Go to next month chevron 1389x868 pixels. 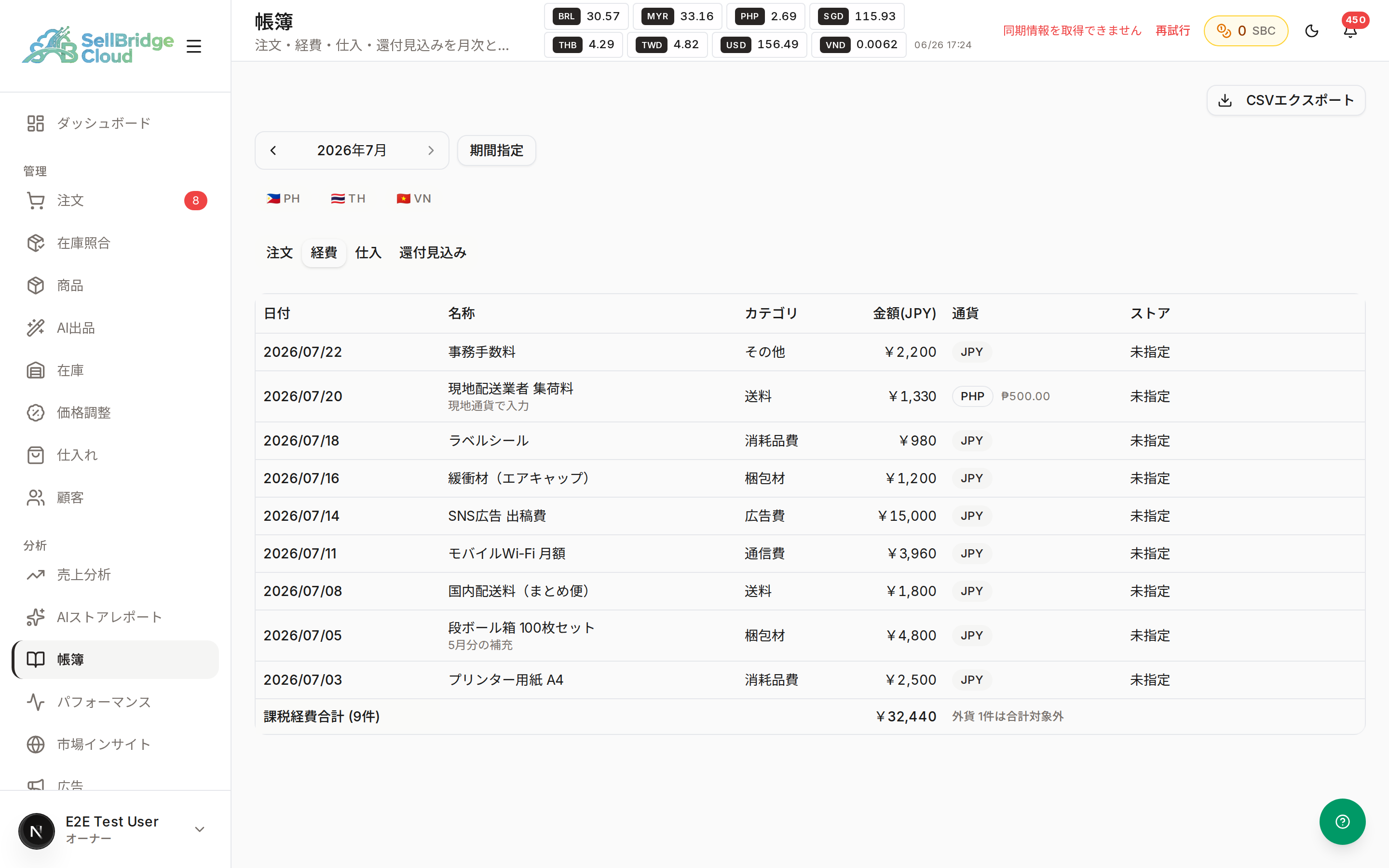pos(431,150)
